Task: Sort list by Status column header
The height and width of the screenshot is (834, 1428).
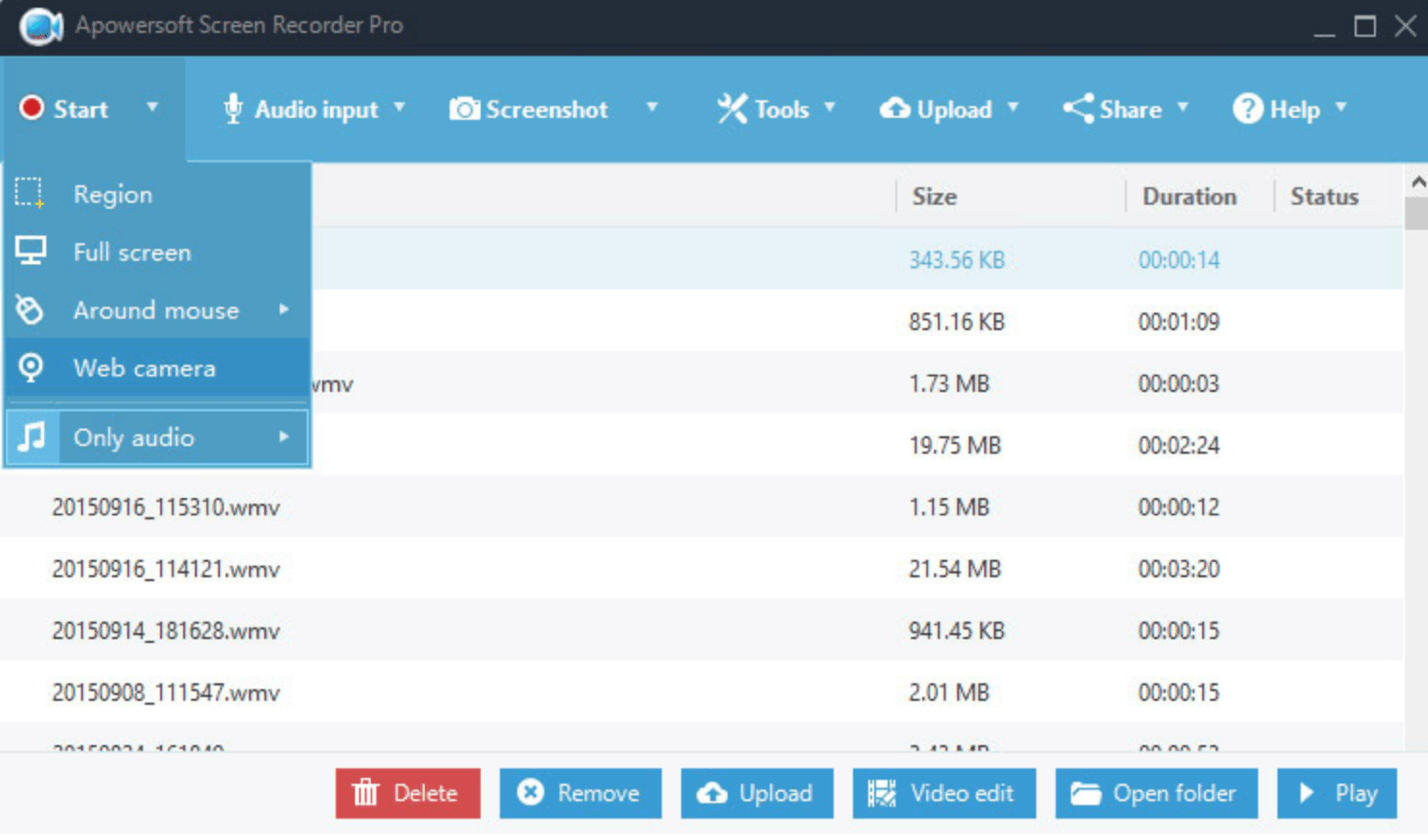Action: (x=1324, y=197)
